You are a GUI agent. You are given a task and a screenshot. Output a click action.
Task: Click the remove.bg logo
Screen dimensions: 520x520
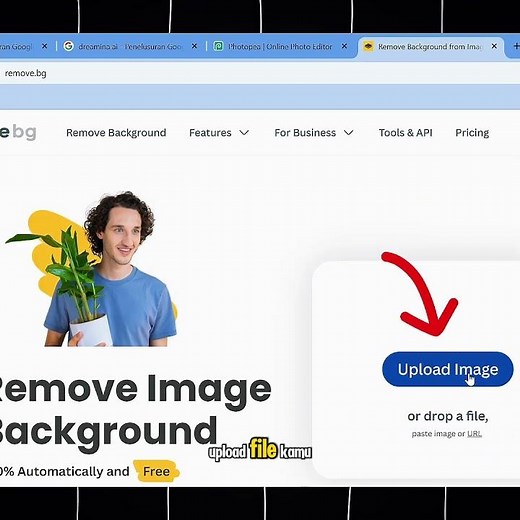click(18, 132)
